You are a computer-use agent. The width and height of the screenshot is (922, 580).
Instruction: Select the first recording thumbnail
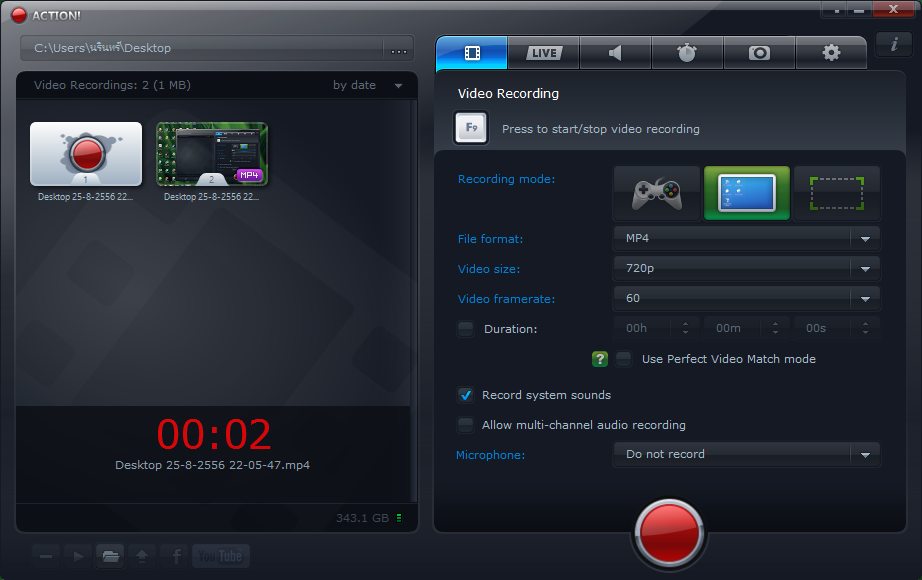86,154
